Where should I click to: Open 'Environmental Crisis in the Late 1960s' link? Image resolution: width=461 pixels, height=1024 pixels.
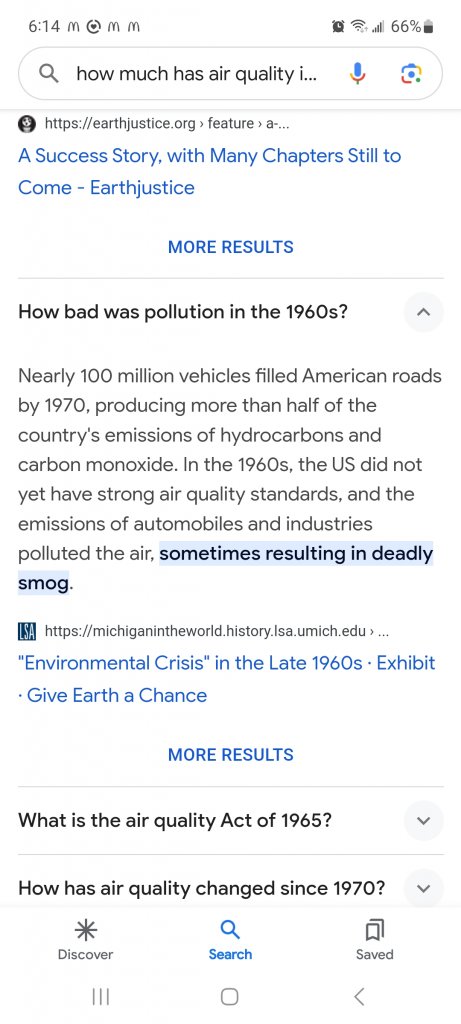(x=227, y=679)
